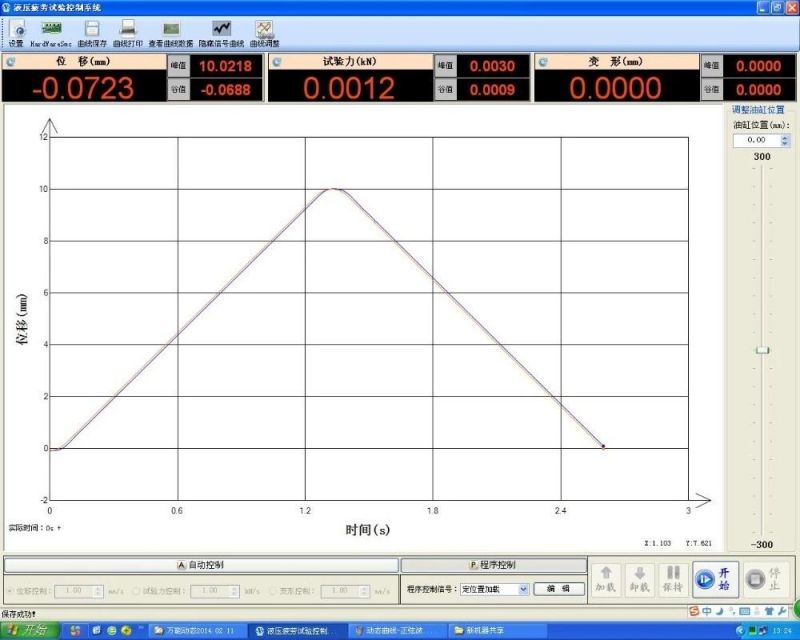Open the Windows 开始 Start button
This screenshot has width=800, height=640.
click(30, 630)
